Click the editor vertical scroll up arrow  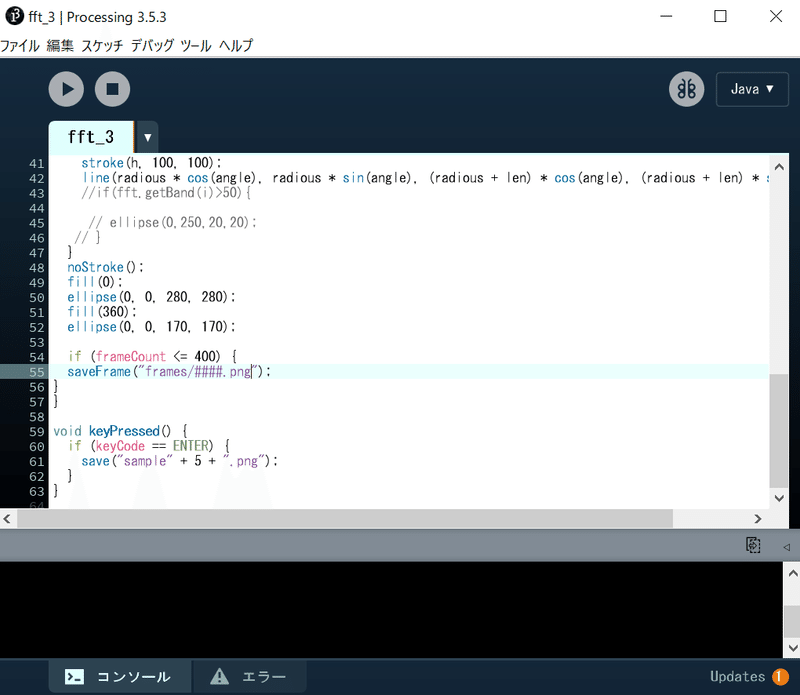pos(779,167)
